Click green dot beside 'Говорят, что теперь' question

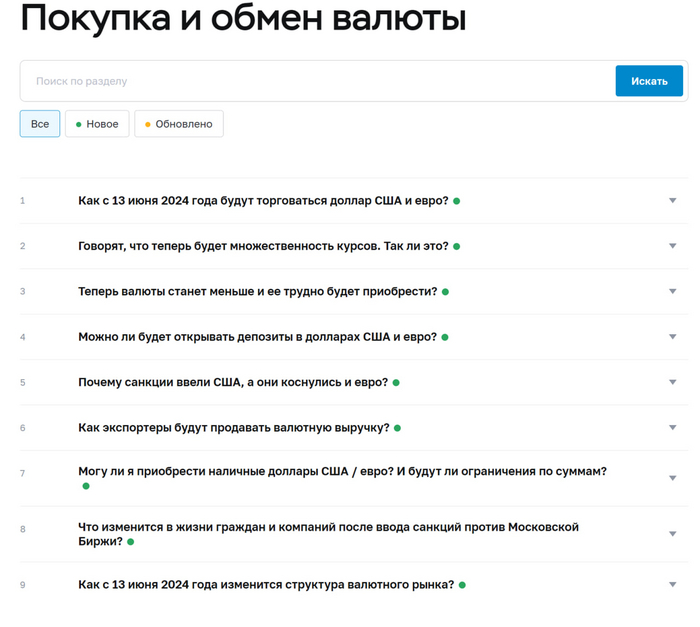point(456,246)
